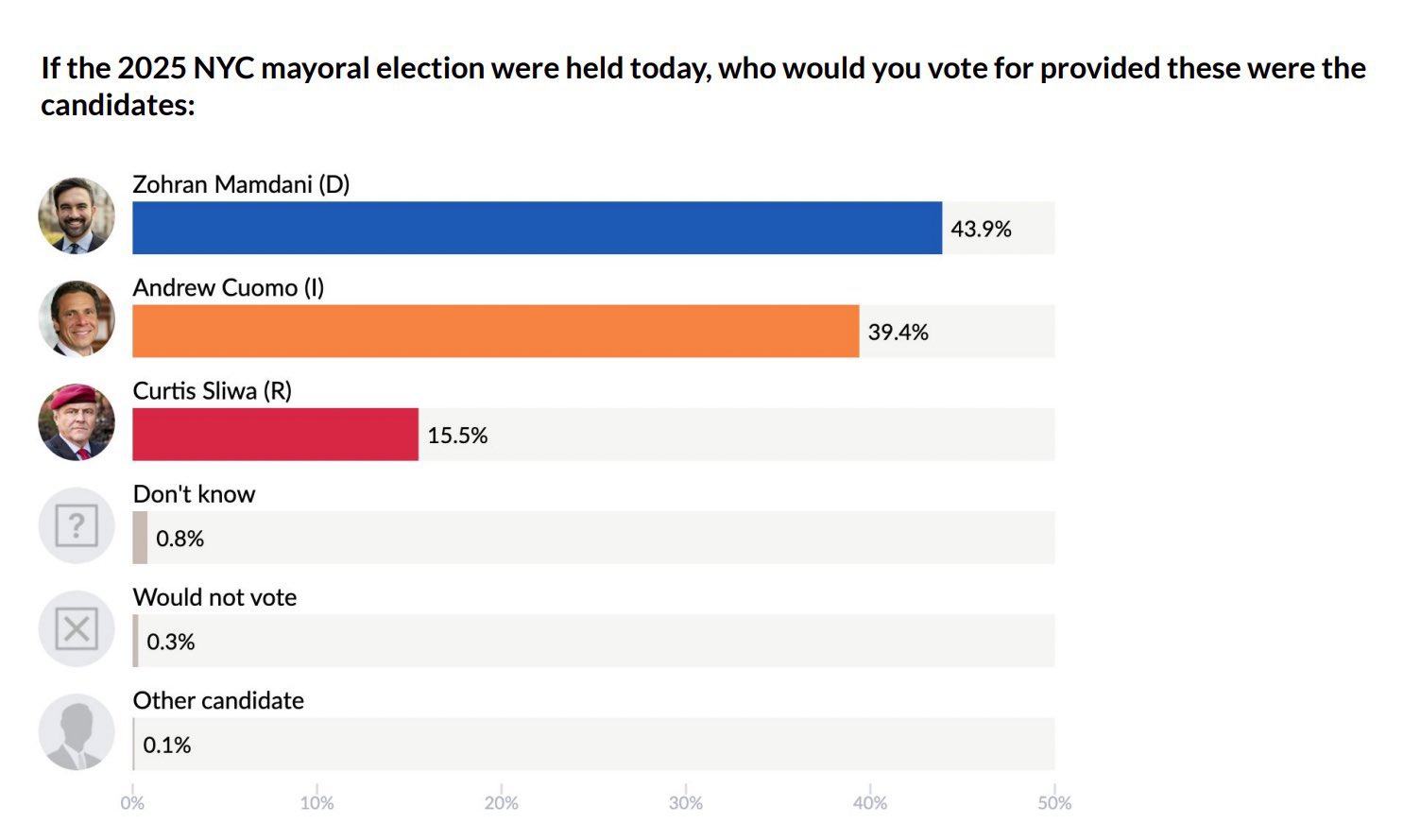The height and width of the screenshot is (840, 1403).
Task: Click the 39.4% value label
Action: 898,332
